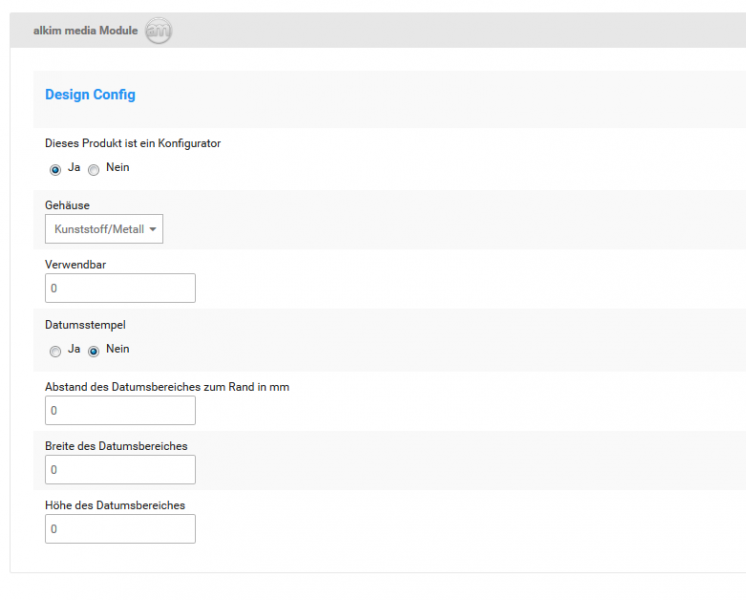746x600 pixels.
Task: Click the alkim media 'am' logo icon
Action: [158, 30]
